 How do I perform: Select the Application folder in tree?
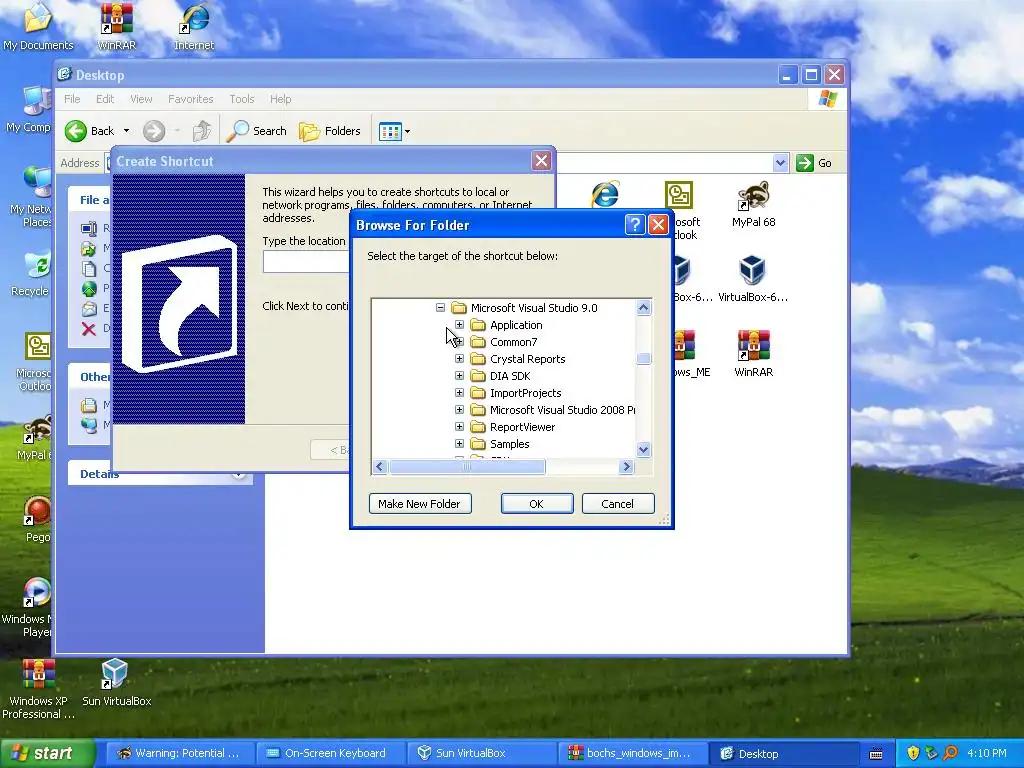click(516, 325)
